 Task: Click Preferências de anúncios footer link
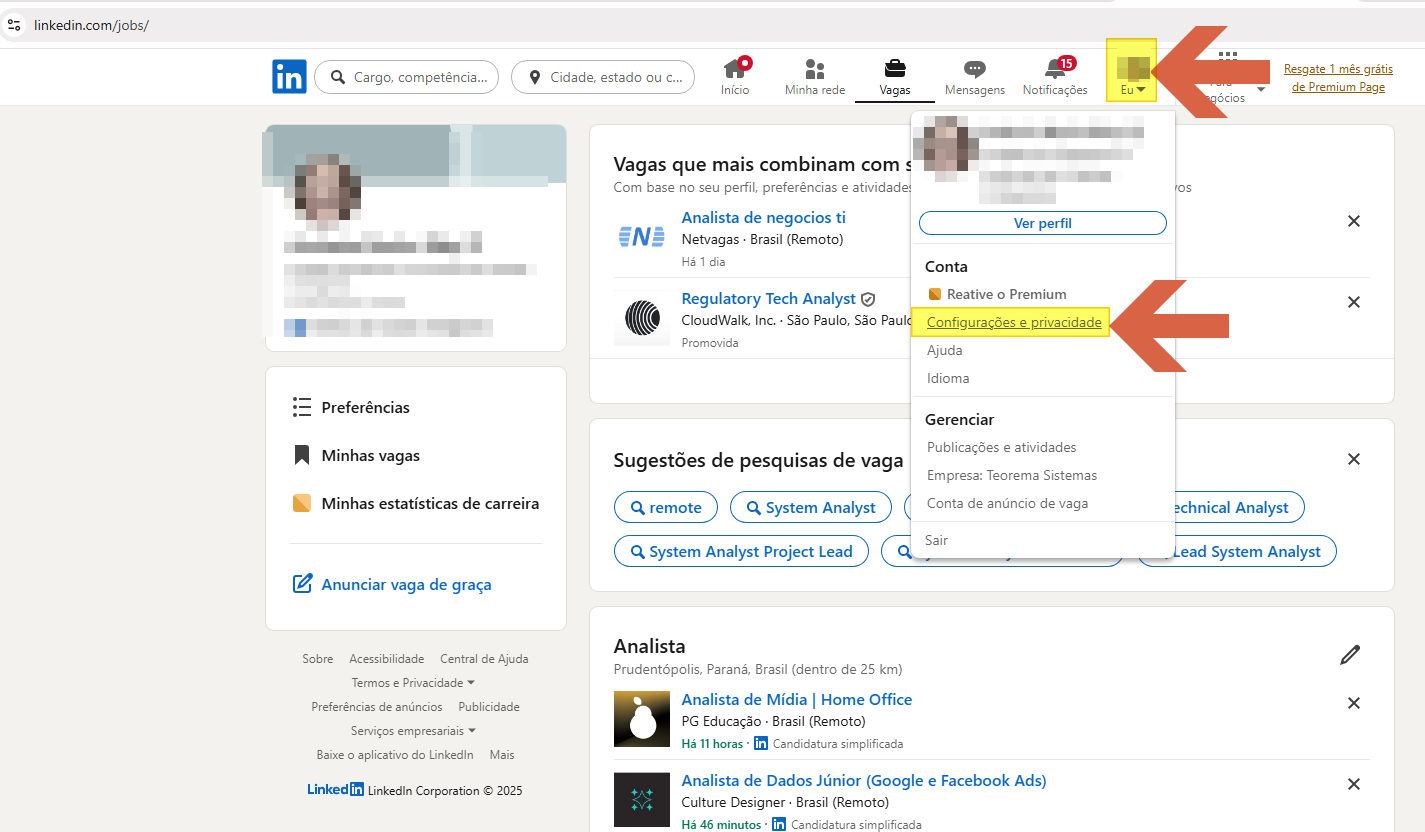click(377, 707)
